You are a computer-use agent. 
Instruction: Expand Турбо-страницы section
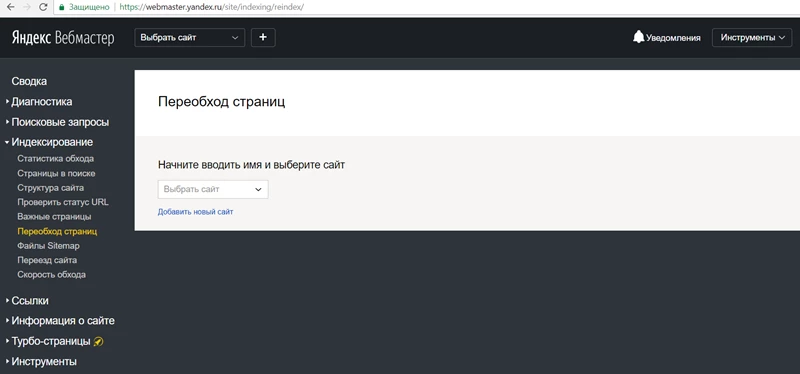51,341
